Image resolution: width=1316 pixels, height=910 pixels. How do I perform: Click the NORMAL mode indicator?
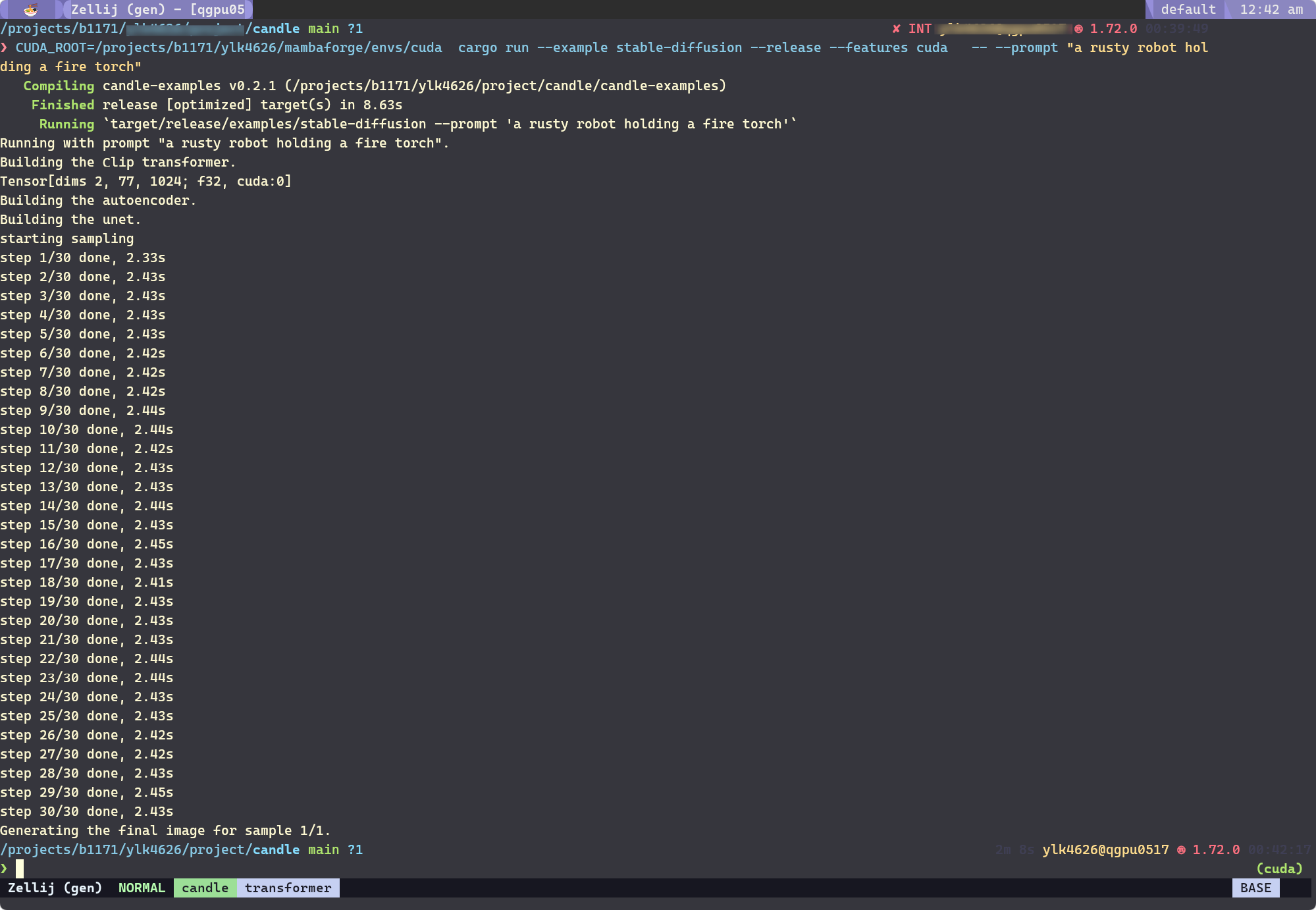[142, 888]
